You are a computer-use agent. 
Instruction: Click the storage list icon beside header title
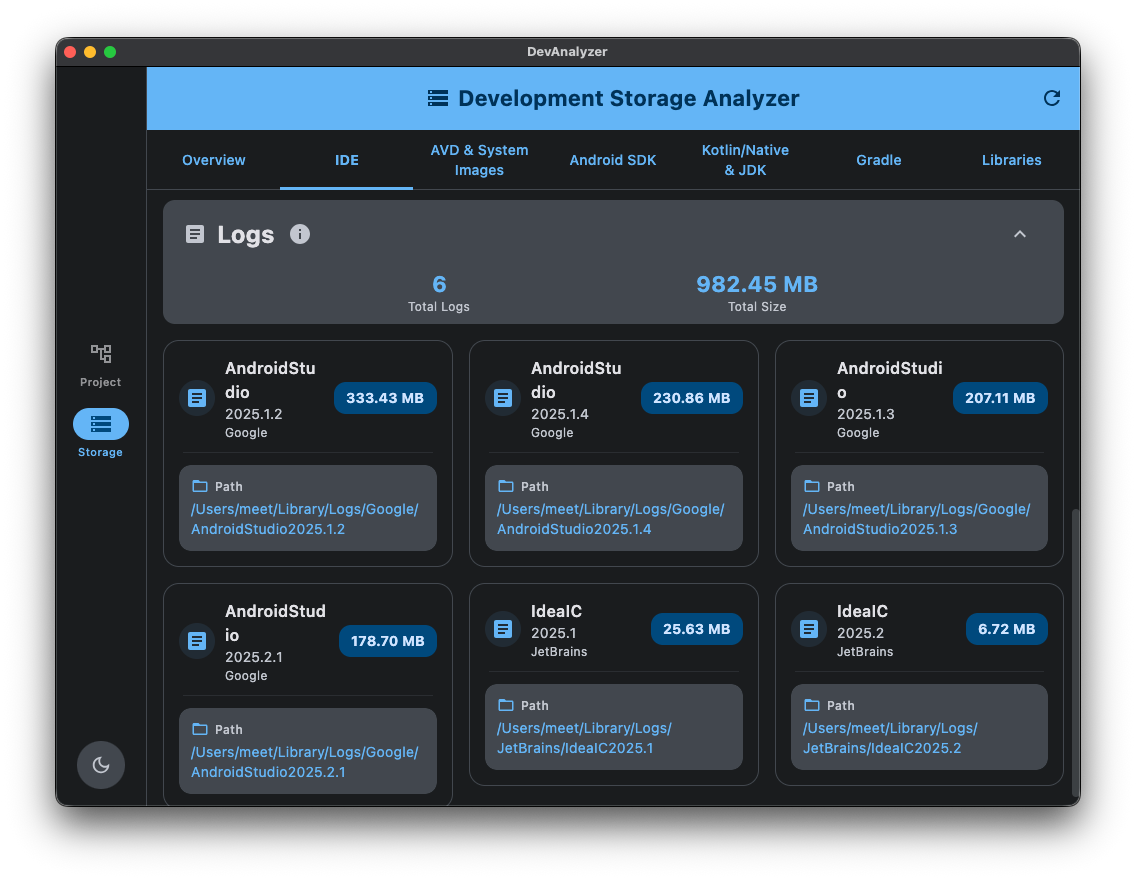tap(438, 99)
